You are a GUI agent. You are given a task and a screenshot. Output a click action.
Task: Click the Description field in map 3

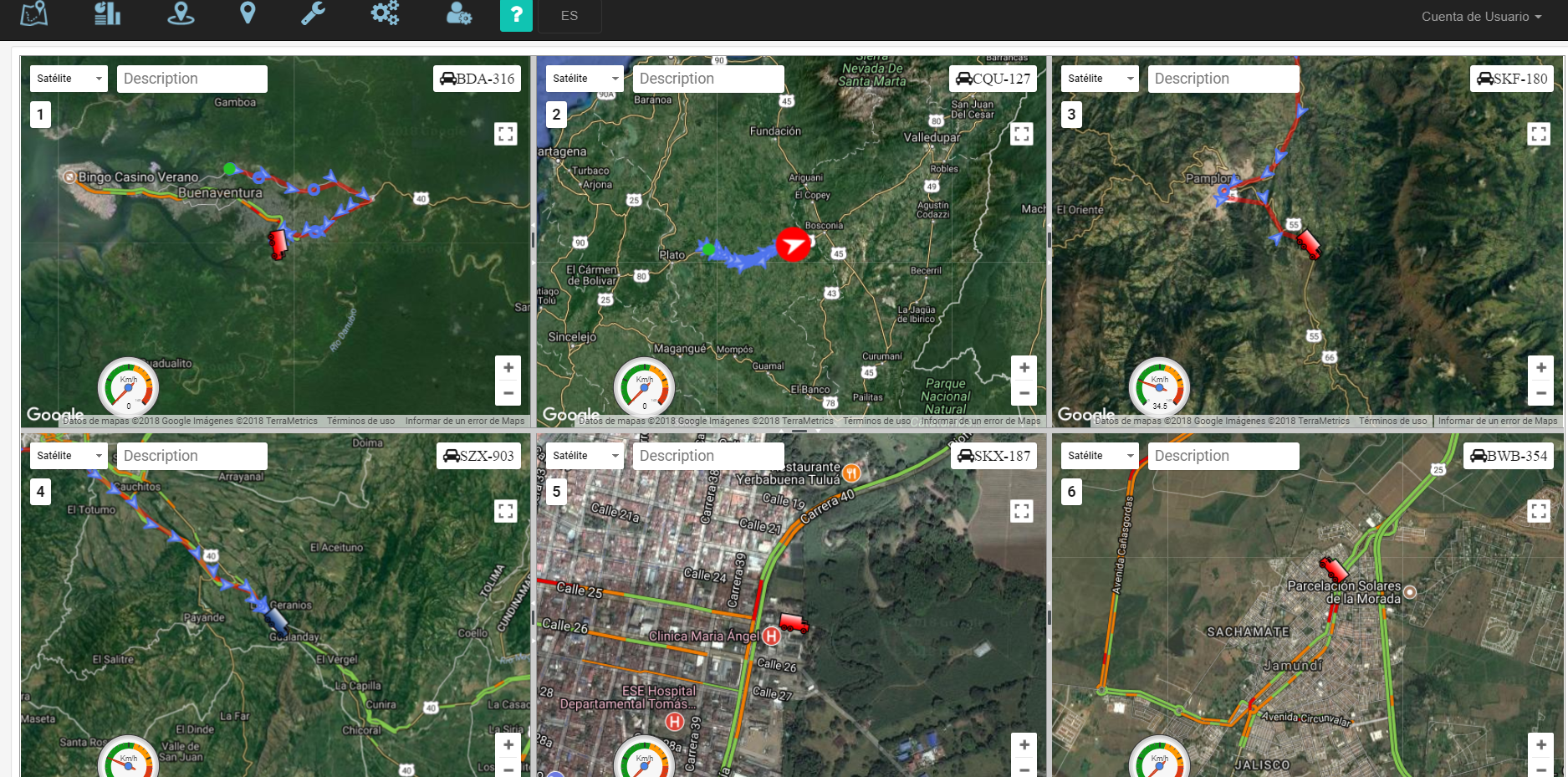1223,79
